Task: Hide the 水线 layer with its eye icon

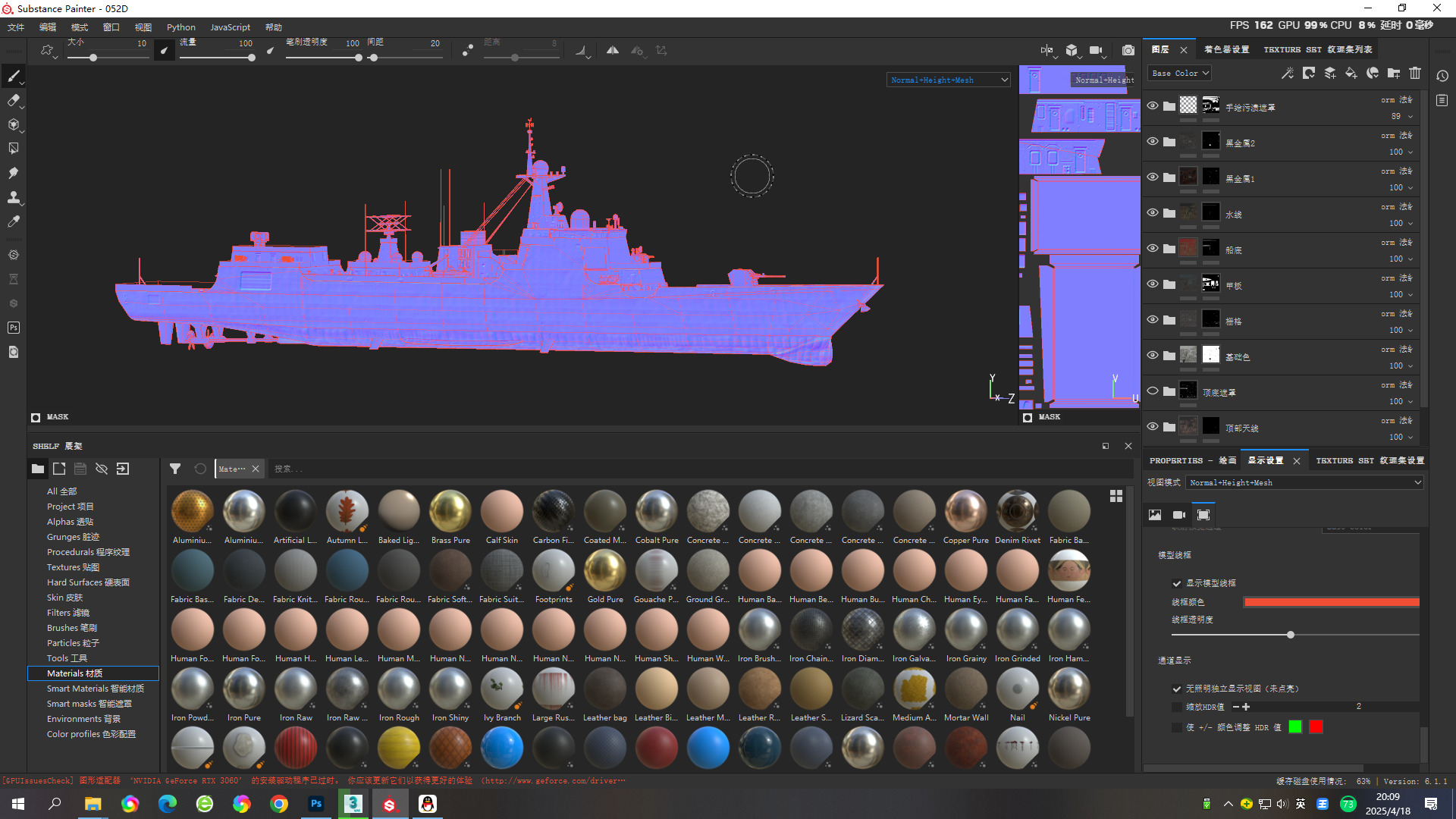Action: (x=1153, y=213)
